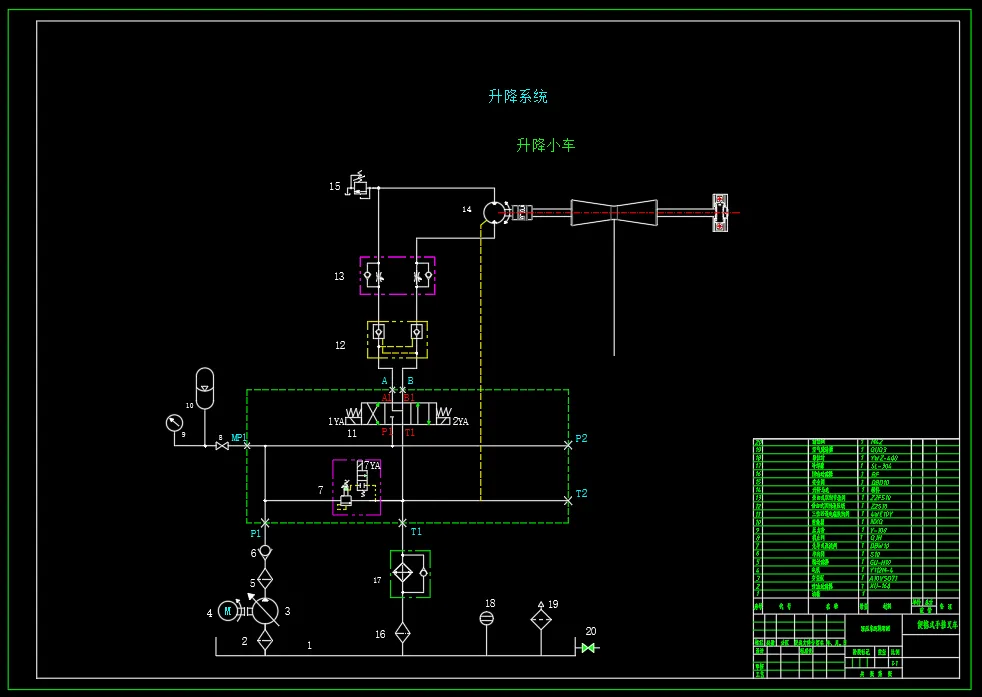This screenshot has width=982, height=697.
Task: Pick the check valve symbol numbered 6
Action: tap(265, 552)
